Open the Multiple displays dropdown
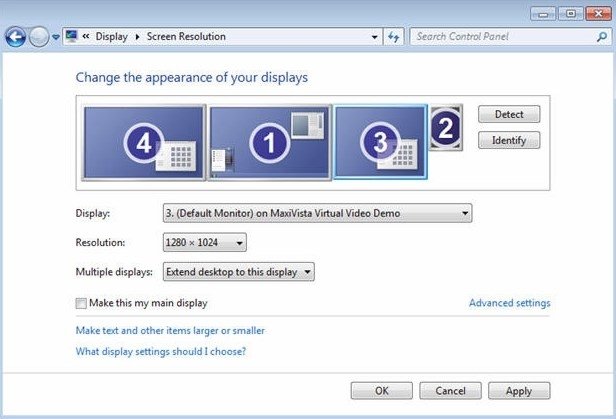The height and width of the screenshot is (419, 616). pyautogui.click(x=238, y=272)
